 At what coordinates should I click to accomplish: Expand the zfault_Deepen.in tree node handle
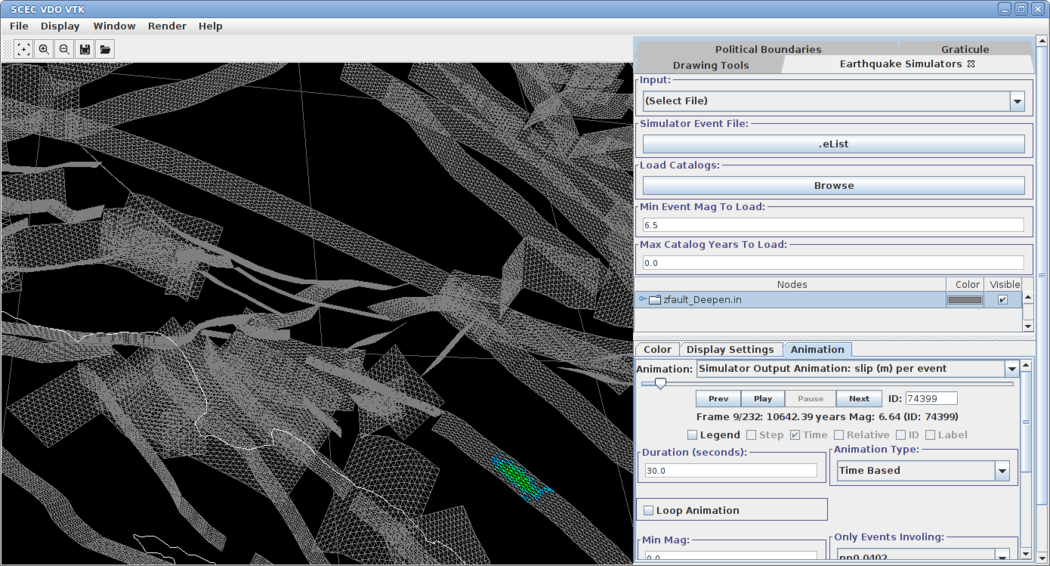[642, 299]
